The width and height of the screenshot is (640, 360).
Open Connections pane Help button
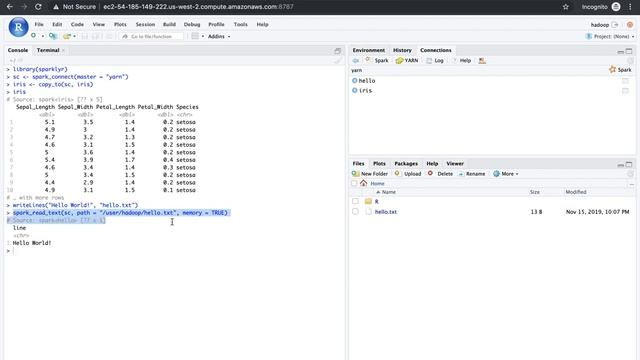tap(462, 60)
